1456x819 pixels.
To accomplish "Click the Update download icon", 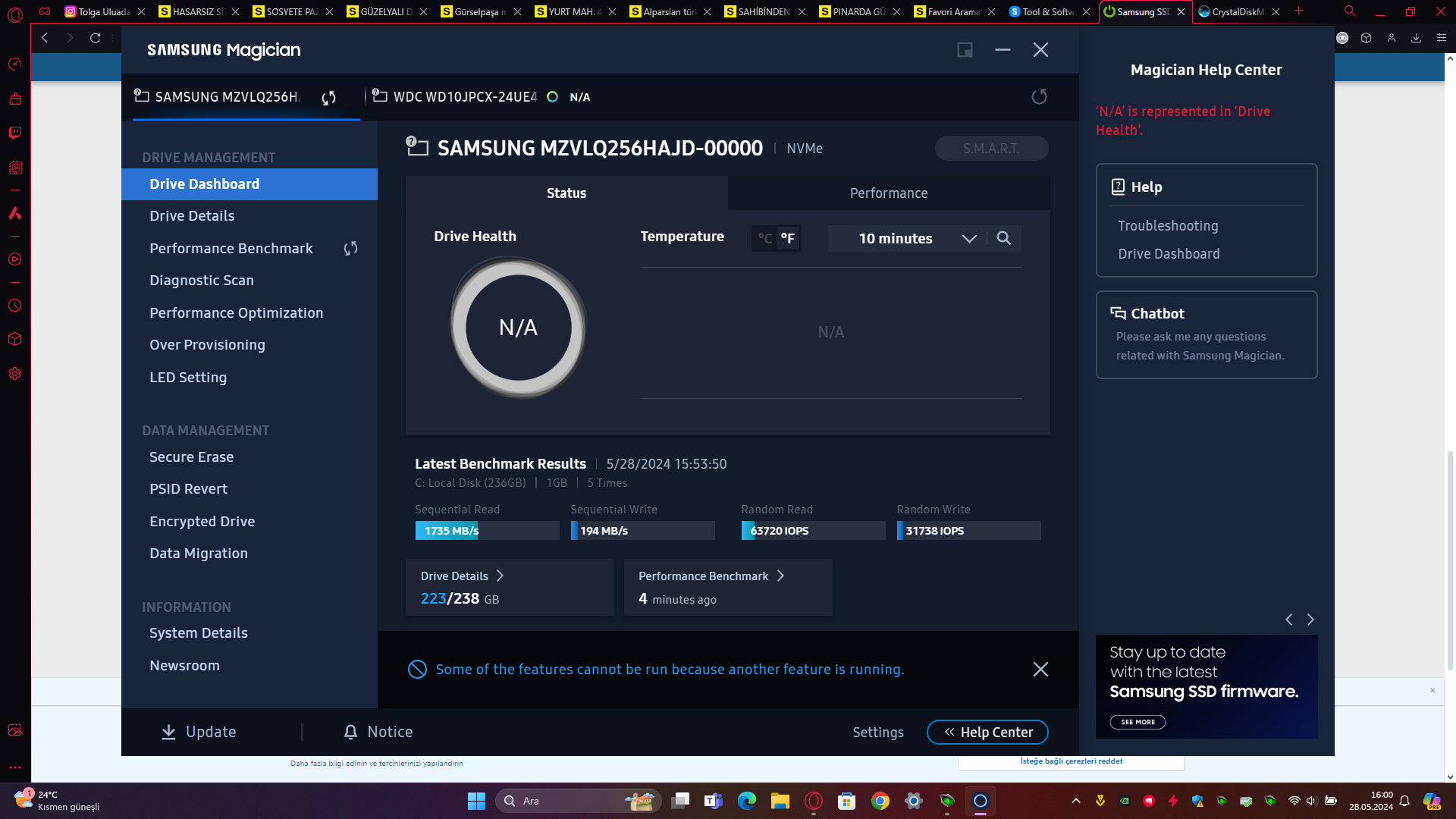I will [168, 732].
